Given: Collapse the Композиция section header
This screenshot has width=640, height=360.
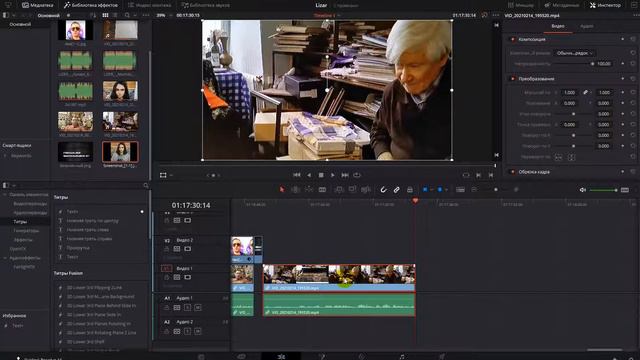Looking at the screenshot, I should (x=532, y=39).
